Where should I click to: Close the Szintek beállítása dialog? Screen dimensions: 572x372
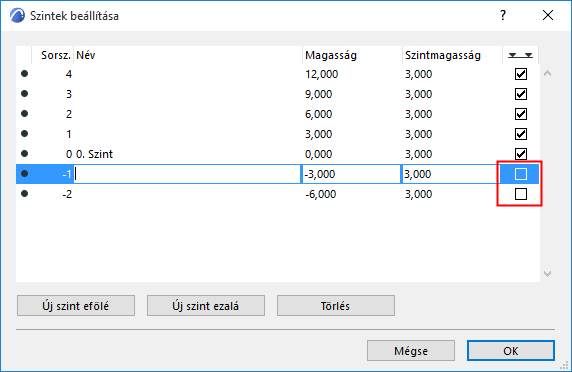pos(548,15)
